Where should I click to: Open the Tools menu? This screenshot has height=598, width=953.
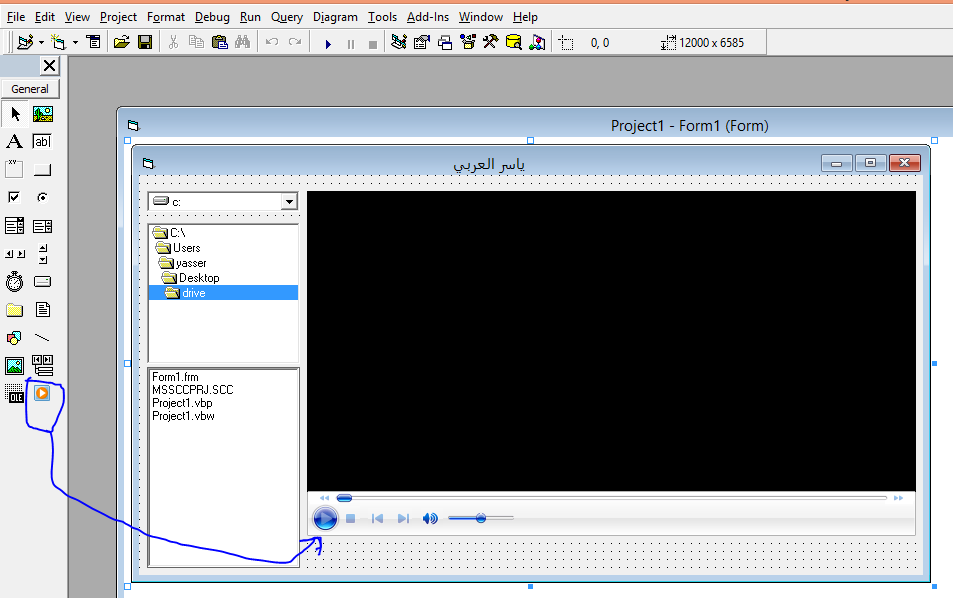(x=382, y=17)
